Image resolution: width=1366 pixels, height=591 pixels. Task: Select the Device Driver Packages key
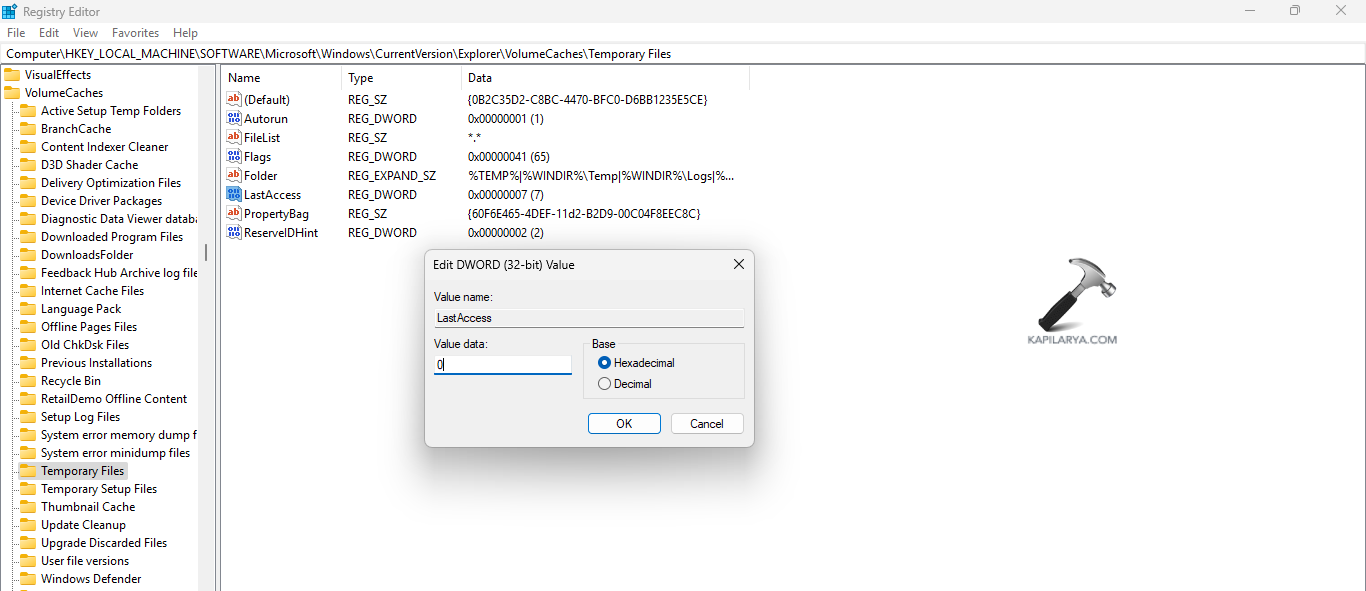pyautogui.click(x=101, y=201)
